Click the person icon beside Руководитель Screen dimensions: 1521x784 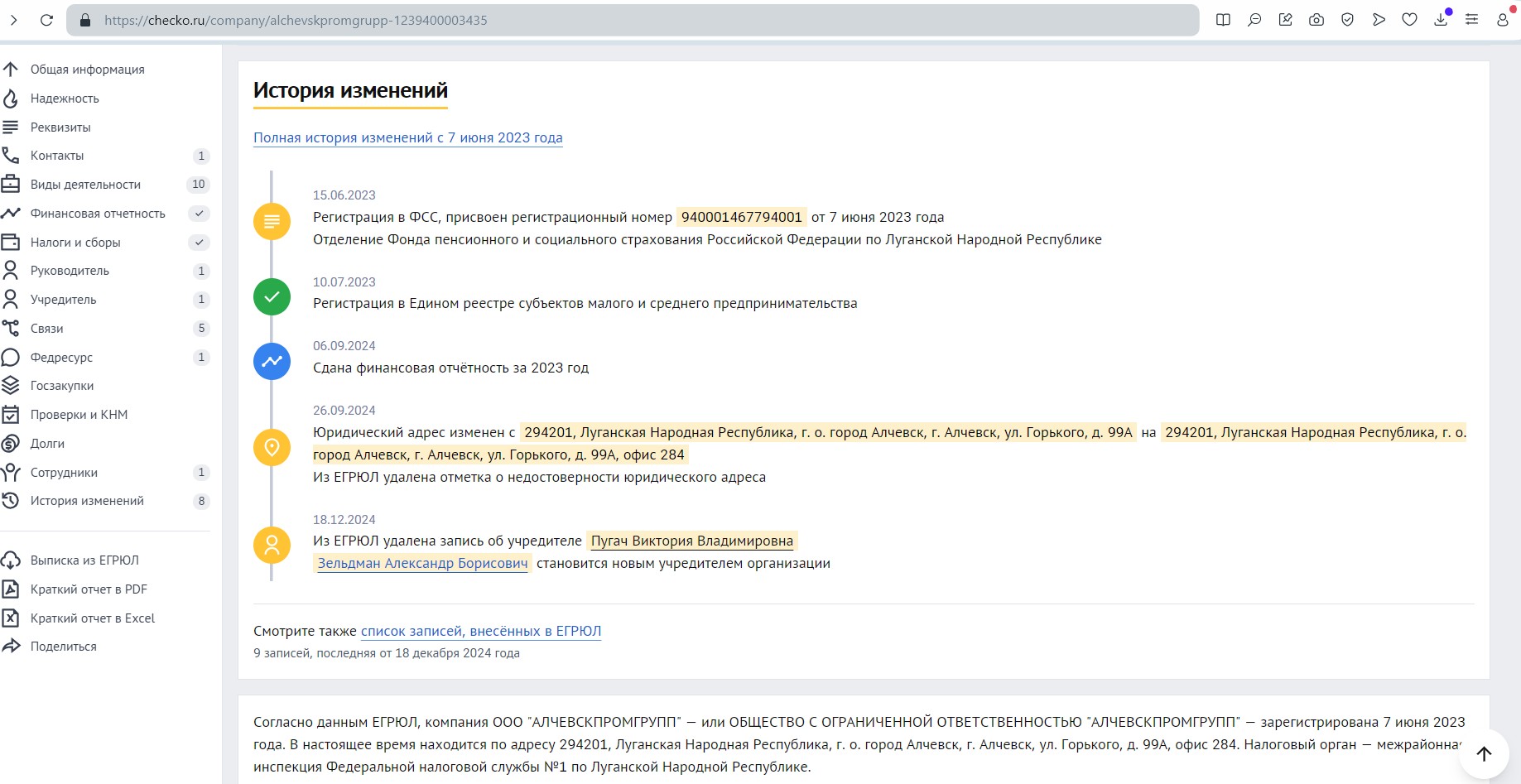tap(10, 271)
